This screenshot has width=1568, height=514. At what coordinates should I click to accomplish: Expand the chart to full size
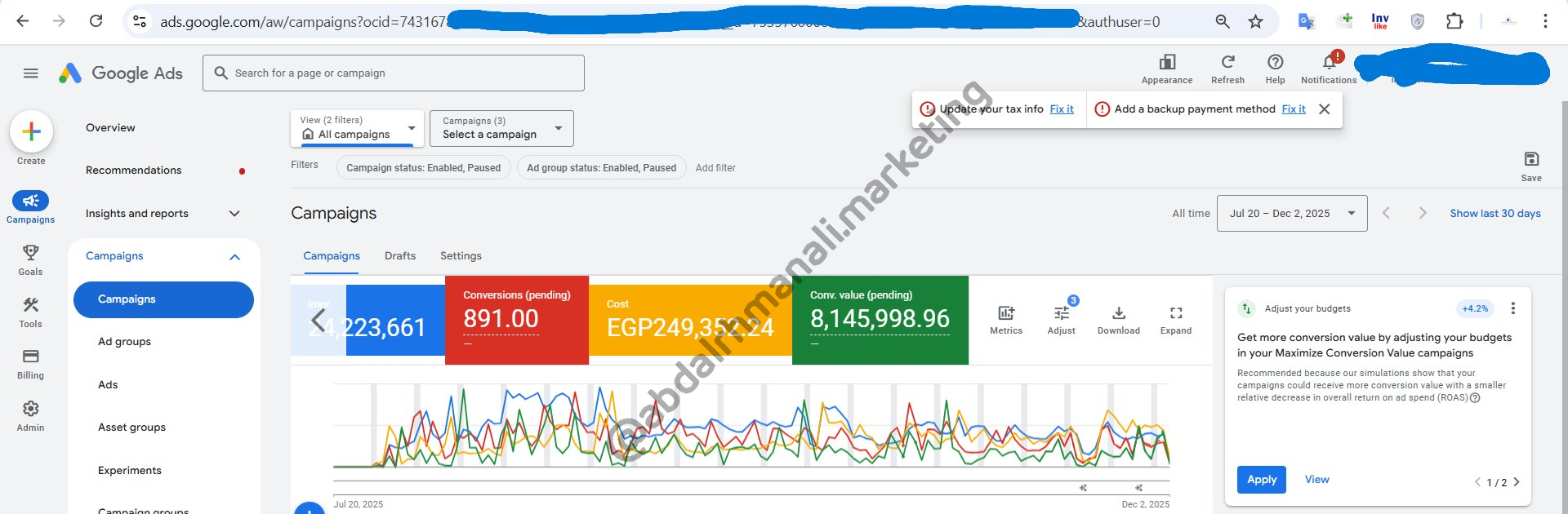tap(1176, 320)
